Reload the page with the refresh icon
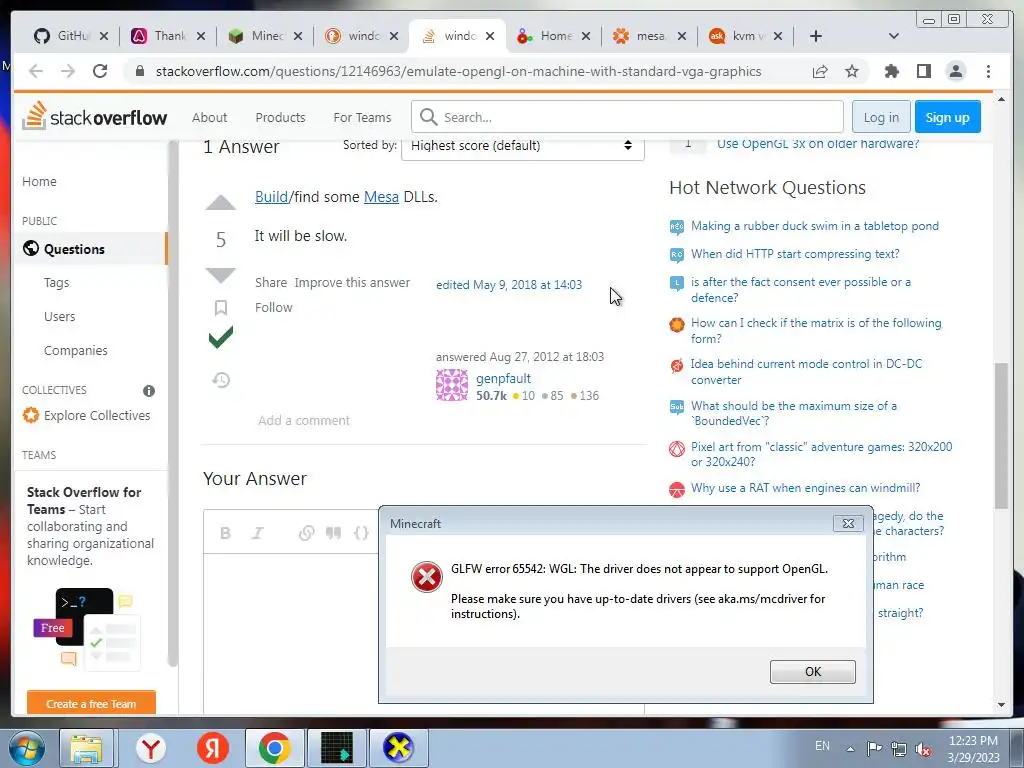 (100, 71)
